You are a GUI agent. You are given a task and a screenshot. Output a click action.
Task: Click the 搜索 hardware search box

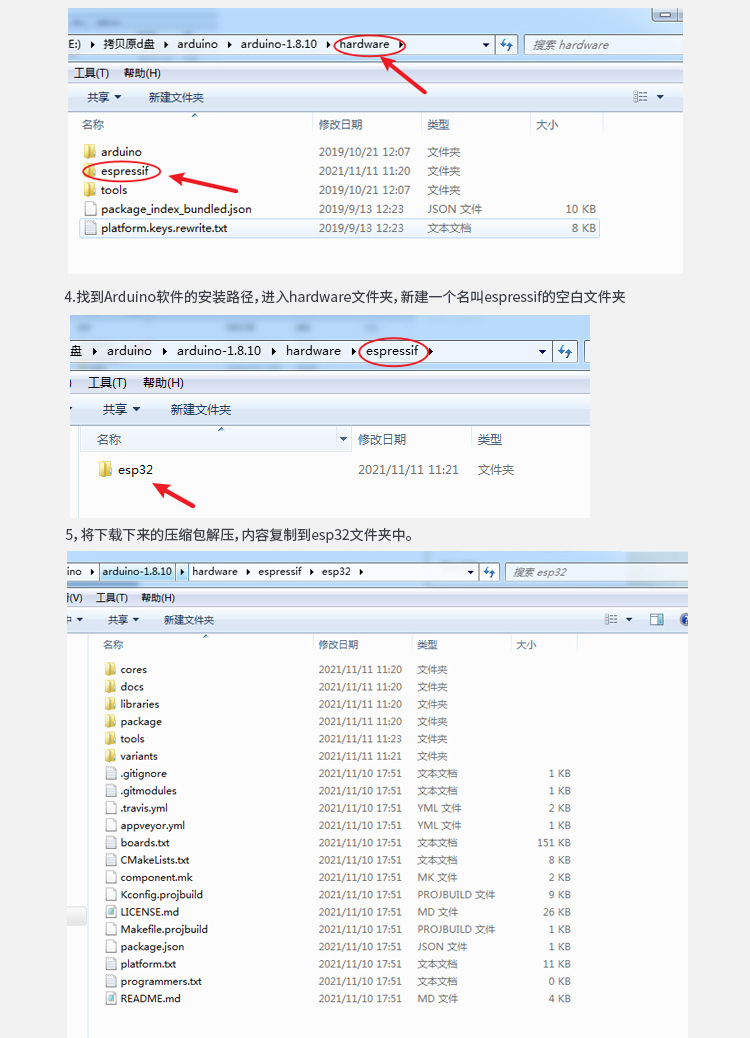click(603, 44)
